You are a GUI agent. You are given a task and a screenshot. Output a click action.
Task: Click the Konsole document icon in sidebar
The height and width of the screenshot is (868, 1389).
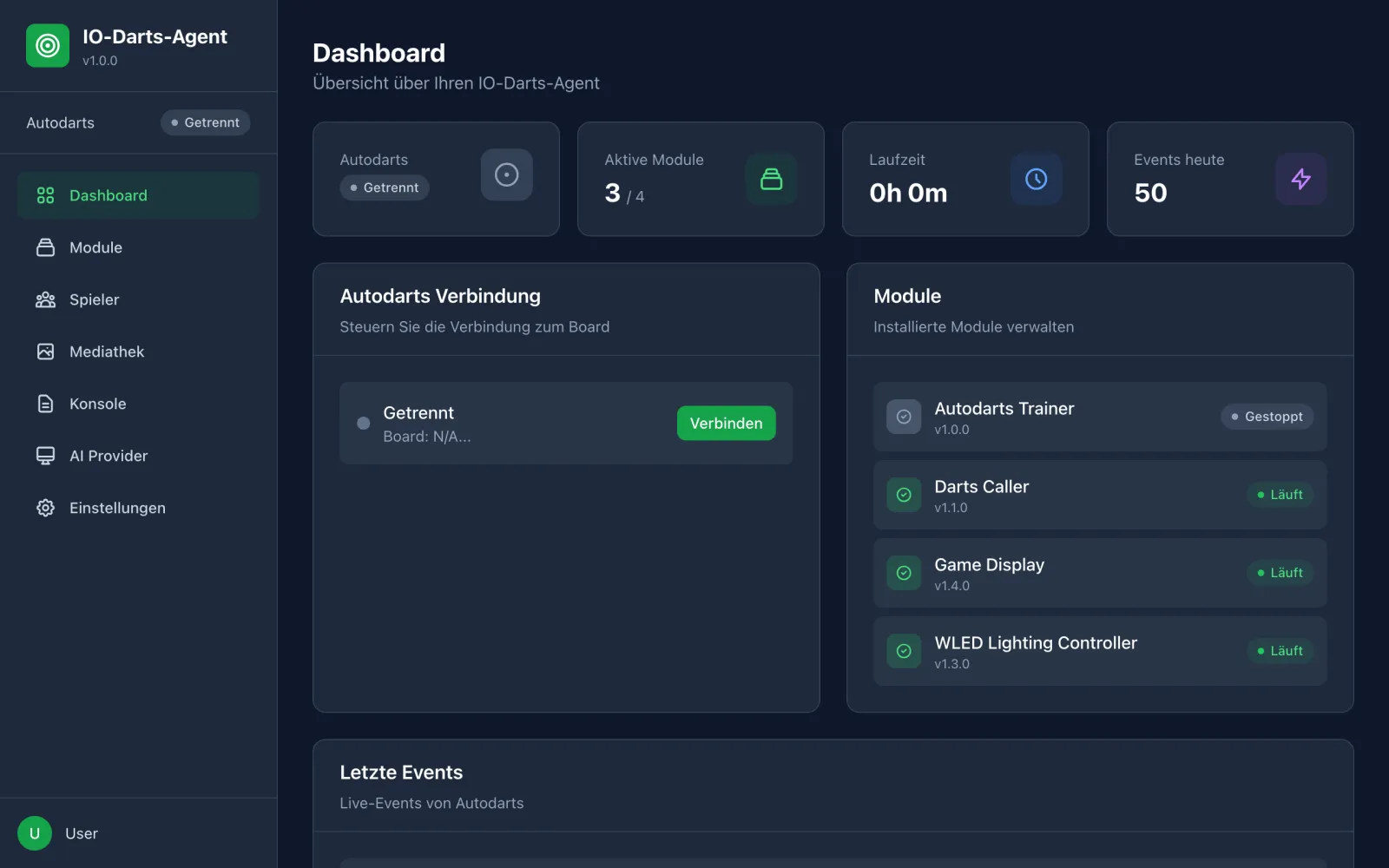click(x=45, y=404)
